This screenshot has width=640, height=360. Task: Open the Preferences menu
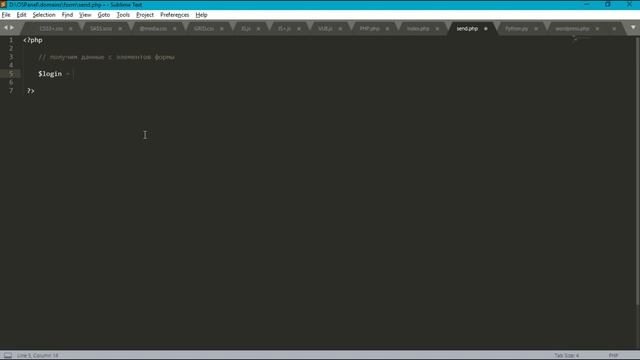174,15
